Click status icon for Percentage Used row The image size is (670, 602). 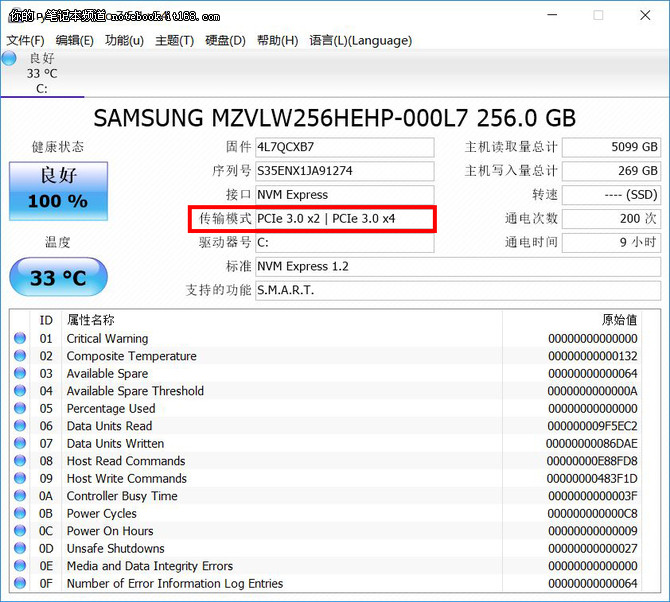[x=20, y=408]
